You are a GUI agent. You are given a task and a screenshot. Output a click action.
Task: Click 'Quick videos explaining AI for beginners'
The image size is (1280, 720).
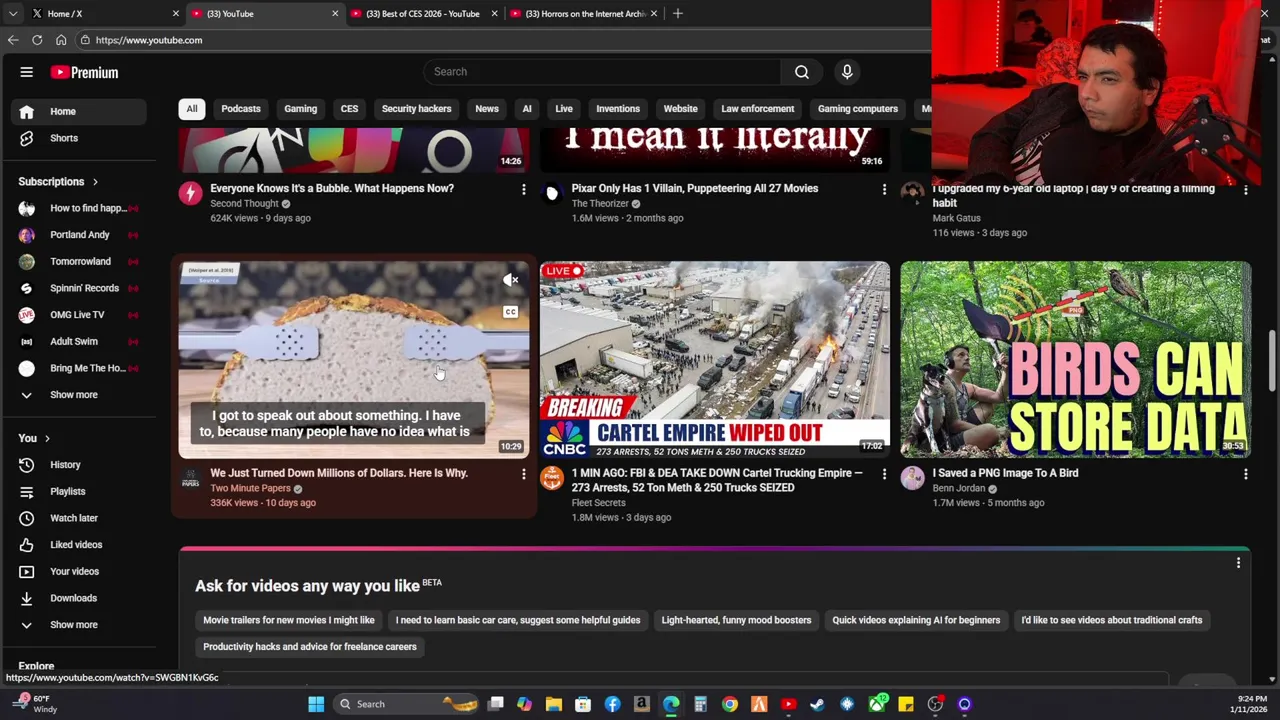(916, 620)
